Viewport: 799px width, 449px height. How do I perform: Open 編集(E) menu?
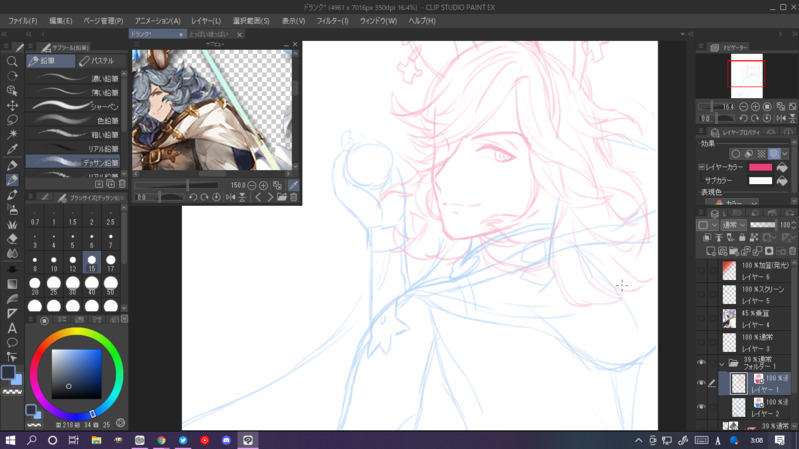(60, 21)
